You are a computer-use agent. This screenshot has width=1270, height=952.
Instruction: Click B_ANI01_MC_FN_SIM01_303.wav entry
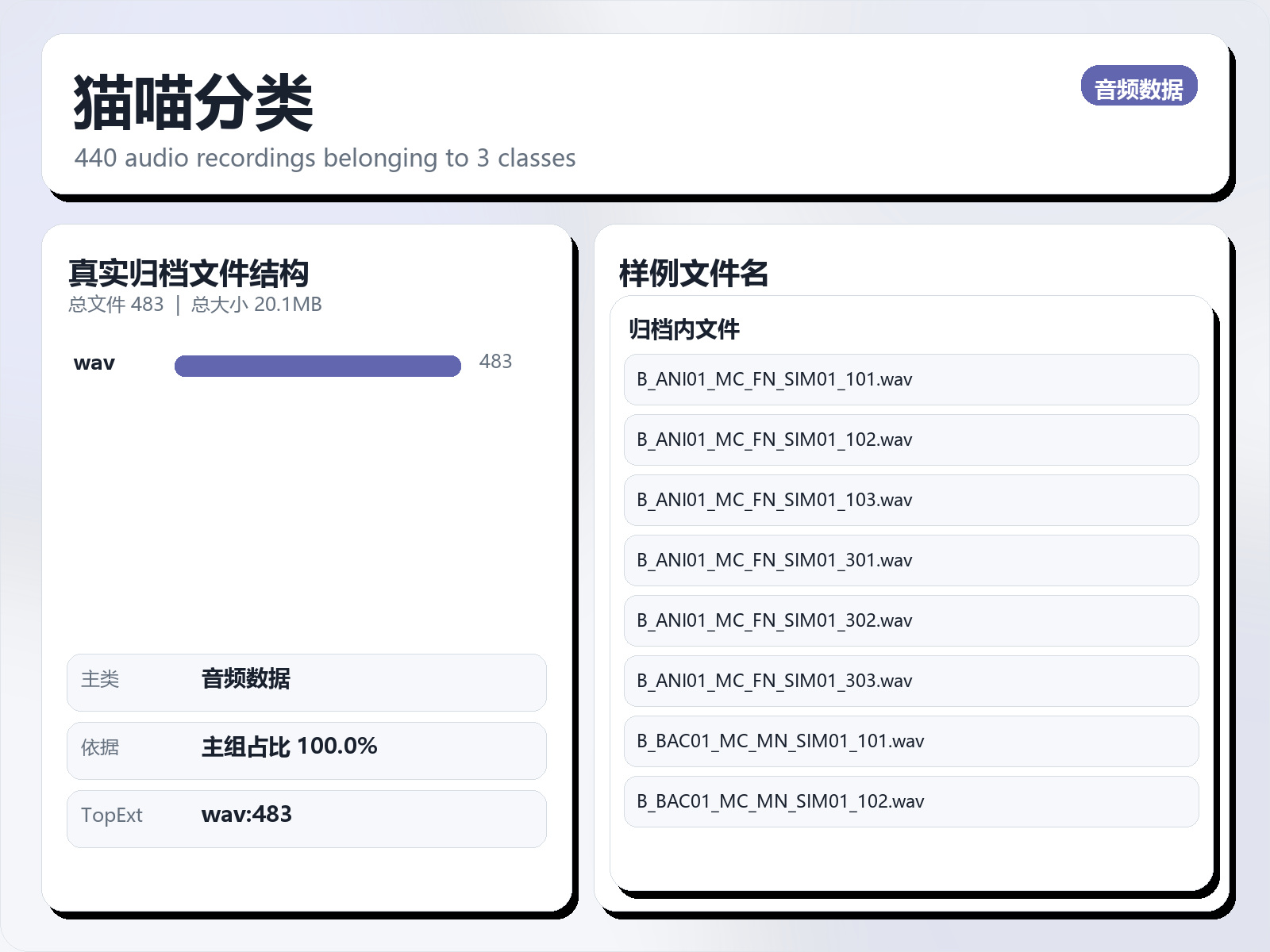click(x=910, y=681)
